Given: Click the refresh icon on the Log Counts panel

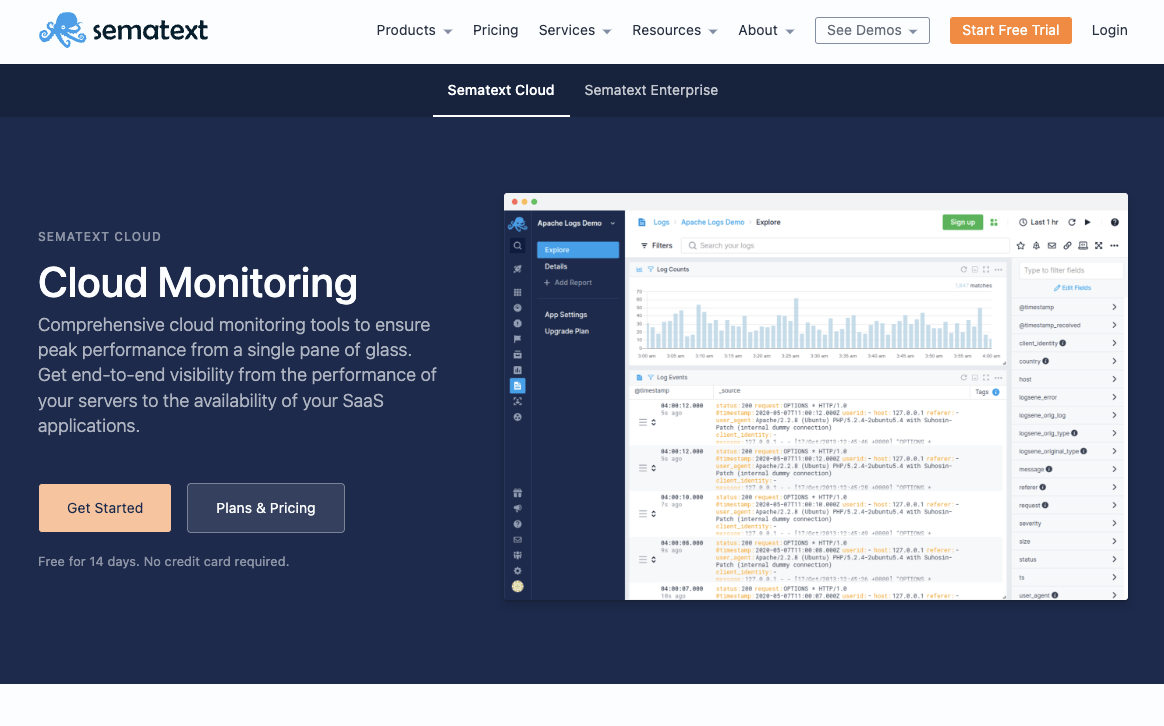Looking at the screenshot, I should [964, 269].
